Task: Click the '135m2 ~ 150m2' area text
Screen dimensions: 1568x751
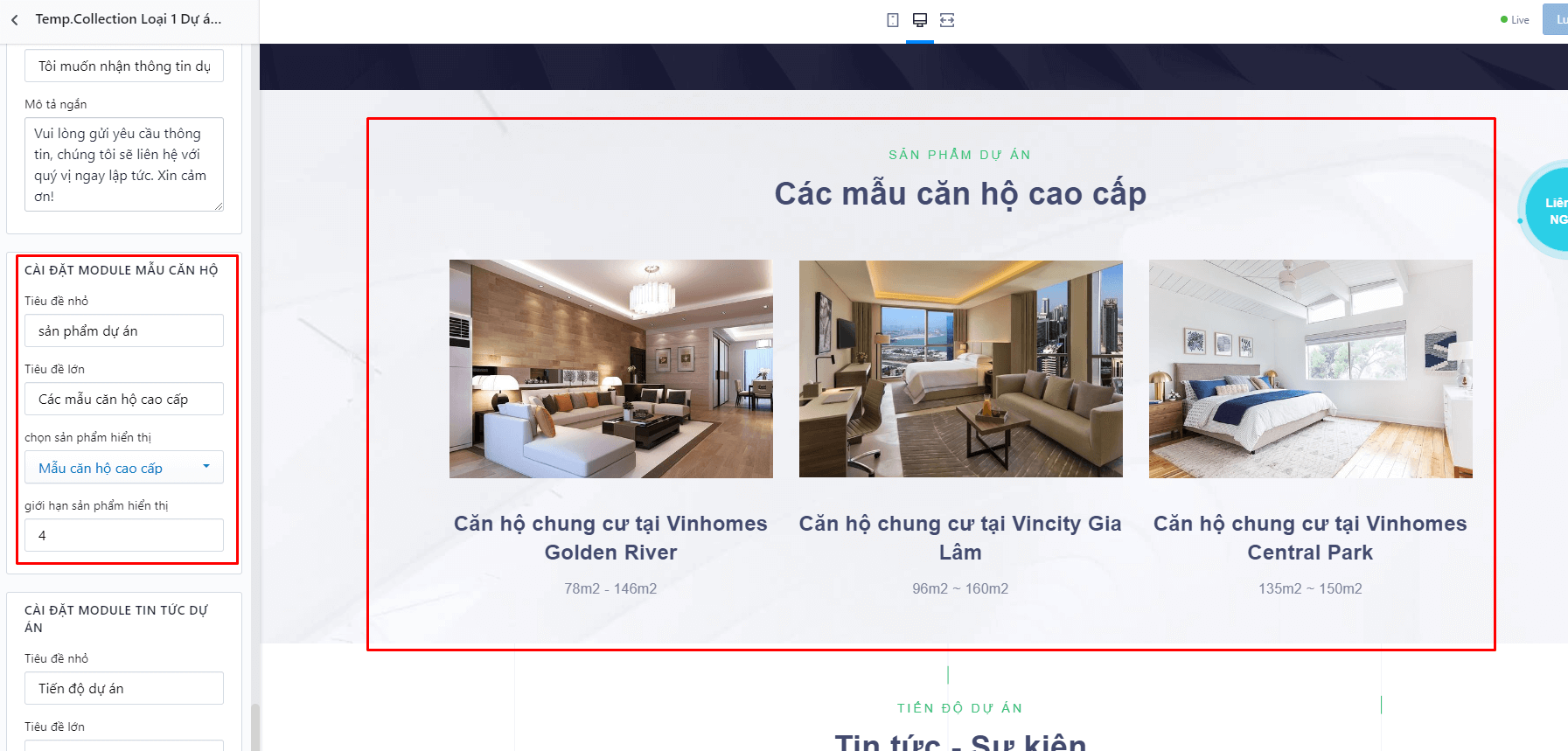Action: pos(1310,589)
